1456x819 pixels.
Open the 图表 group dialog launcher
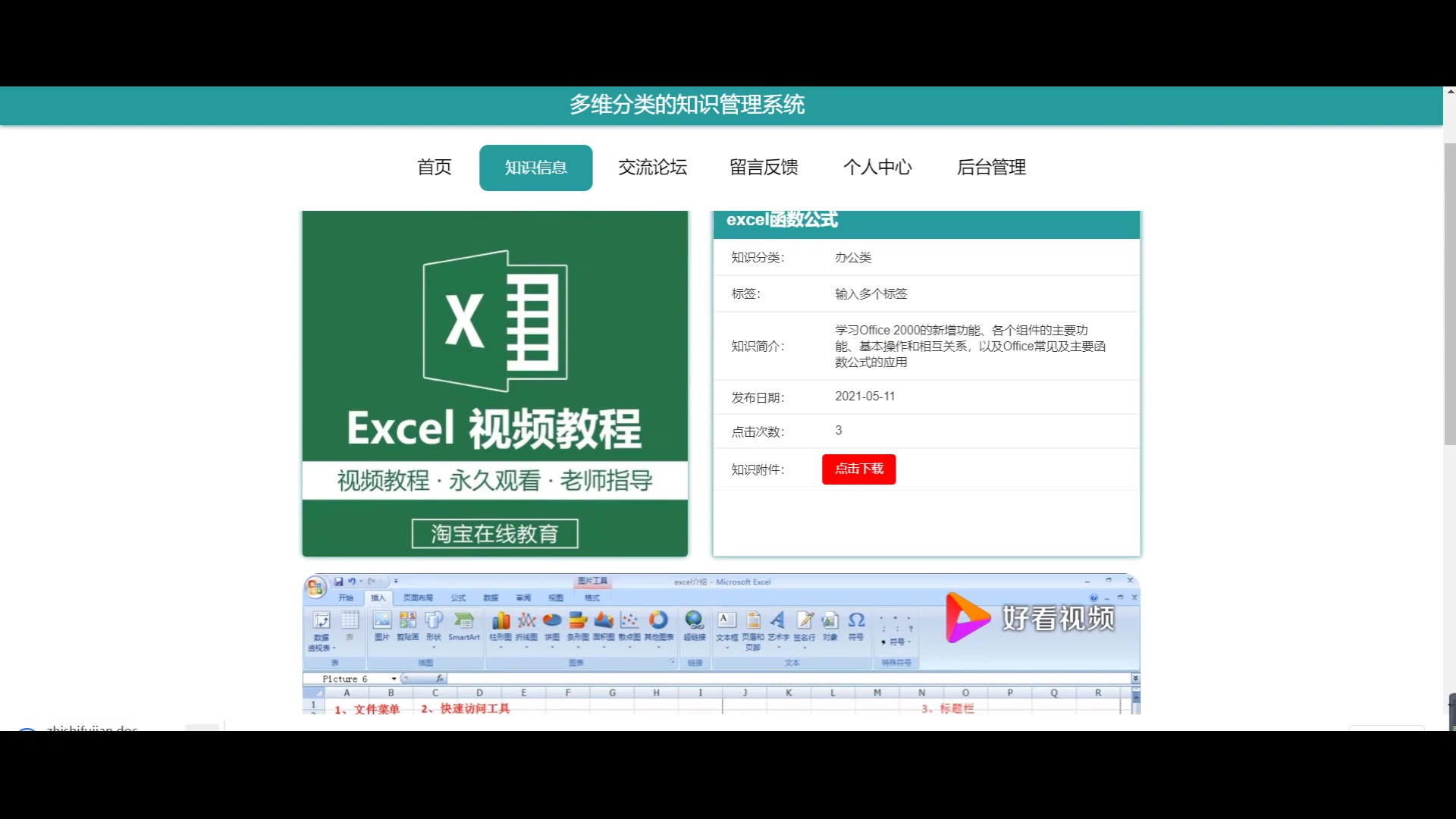tap(672, 662)
